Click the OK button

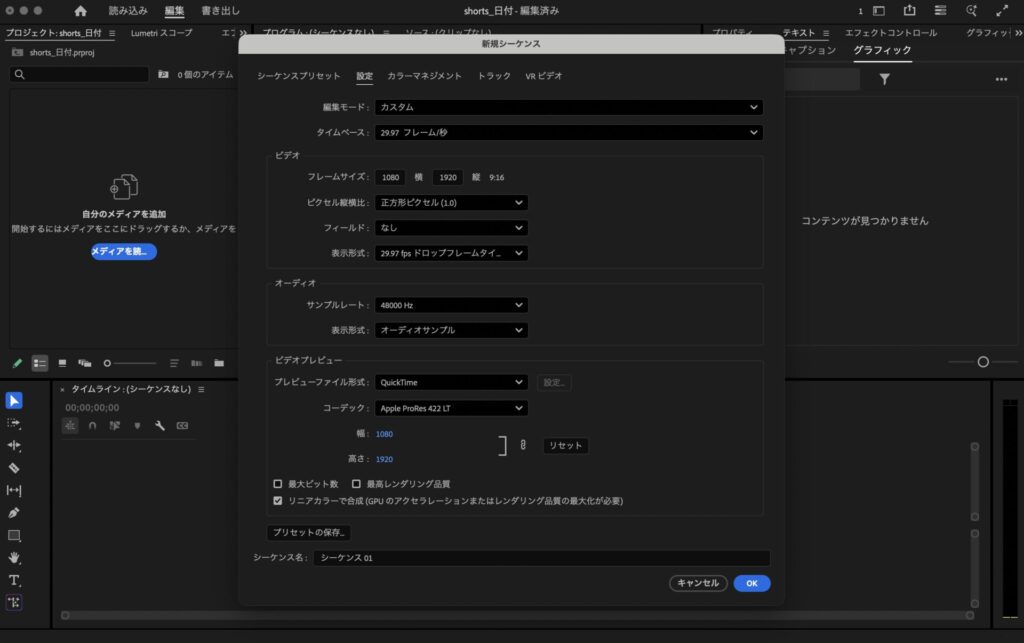(751, 583)
